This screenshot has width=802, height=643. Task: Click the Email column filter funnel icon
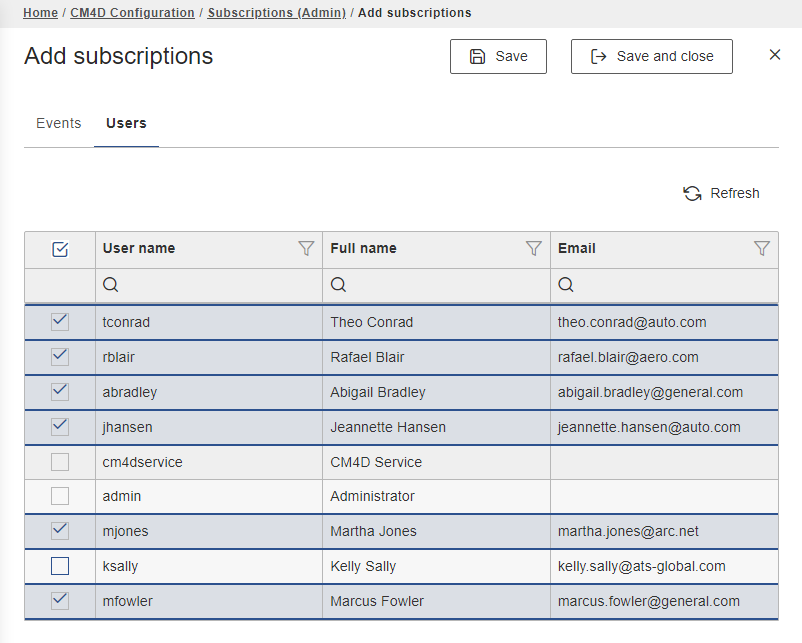point(762,249)
